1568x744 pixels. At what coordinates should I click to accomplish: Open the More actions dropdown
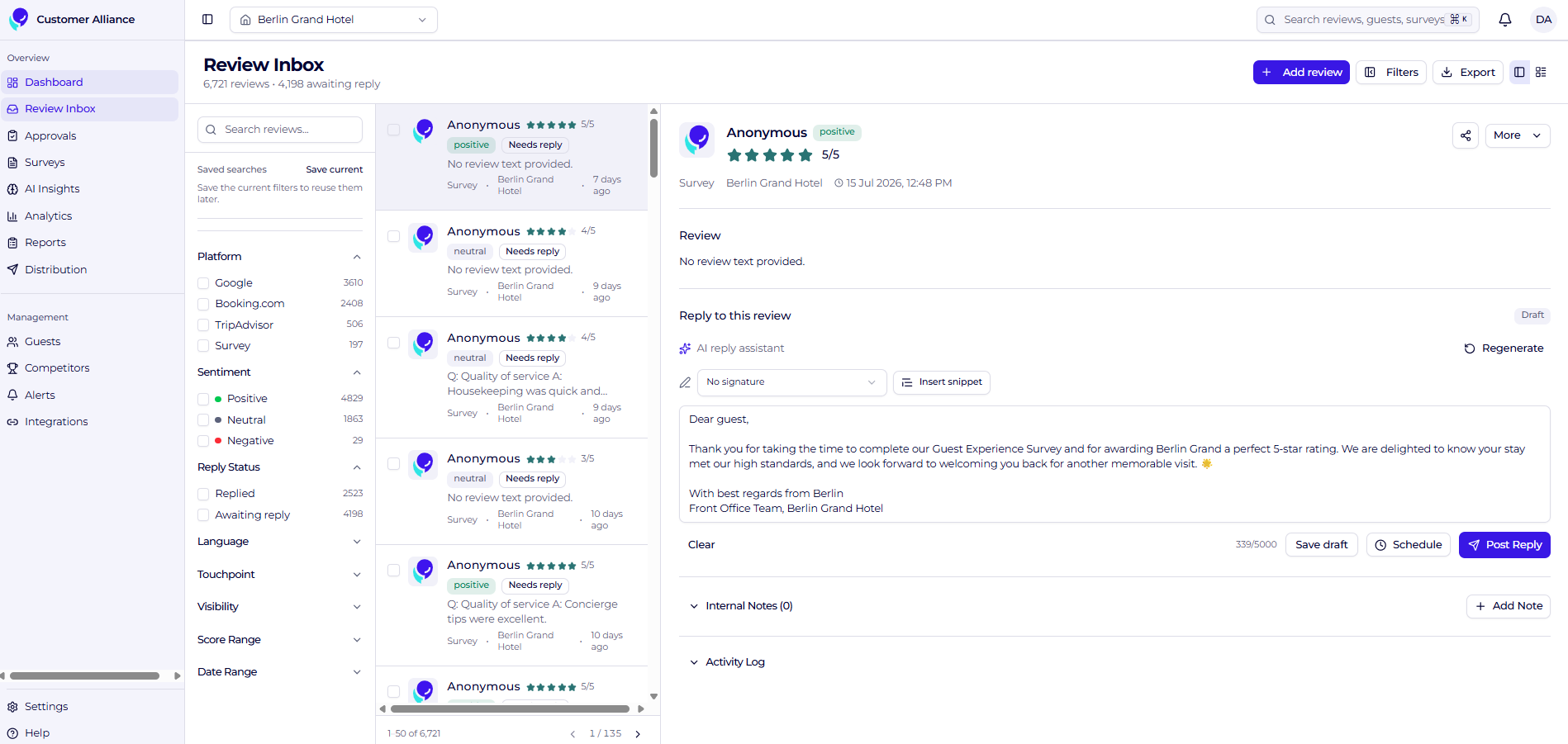(x=1518, y=135)
